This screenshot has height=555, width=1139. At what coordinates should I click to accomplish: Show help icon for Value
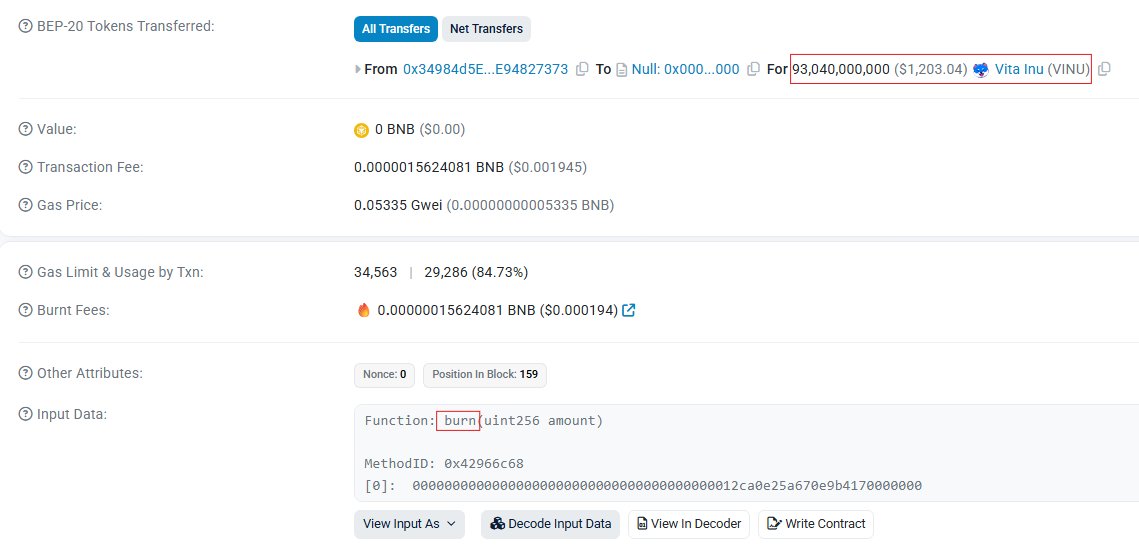coord(25,129)
